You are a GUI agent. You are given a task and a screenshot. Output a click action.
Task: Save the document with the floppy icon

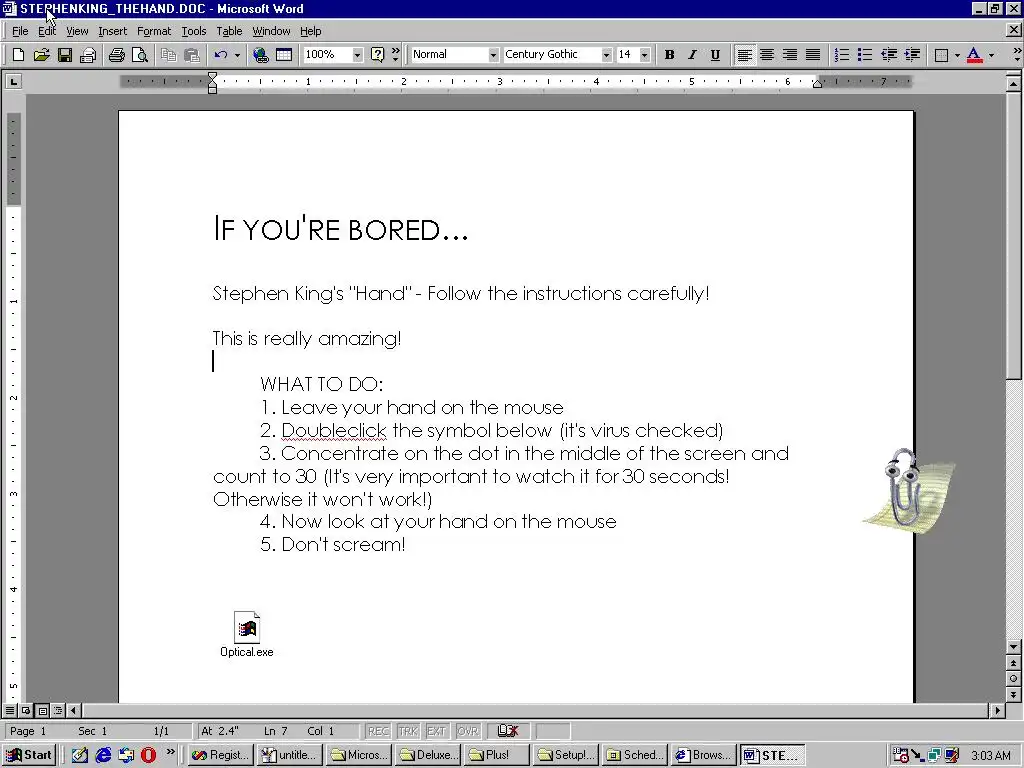point(65,55)
